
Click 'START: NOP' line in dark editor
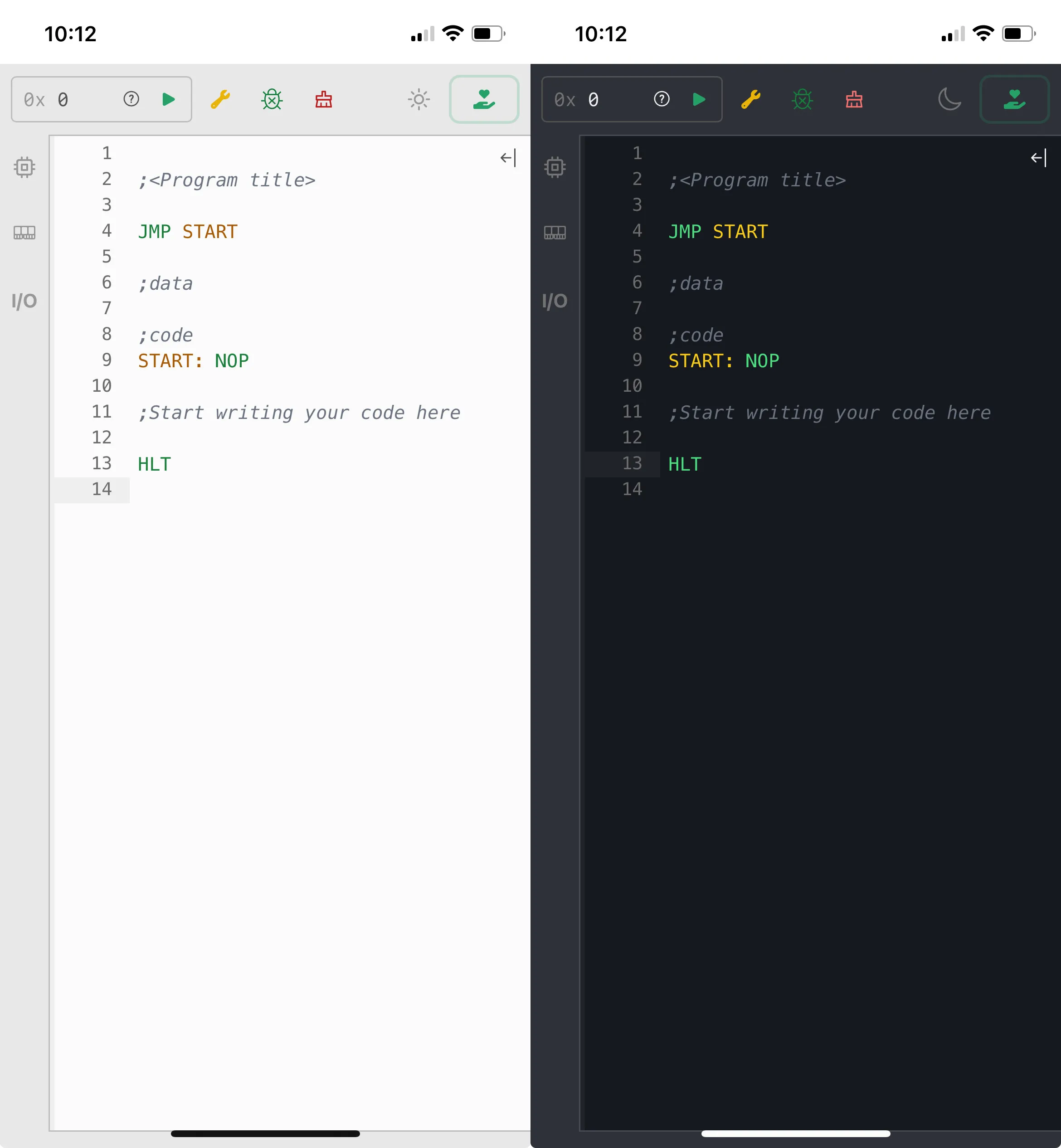click(x=724, y=361)
